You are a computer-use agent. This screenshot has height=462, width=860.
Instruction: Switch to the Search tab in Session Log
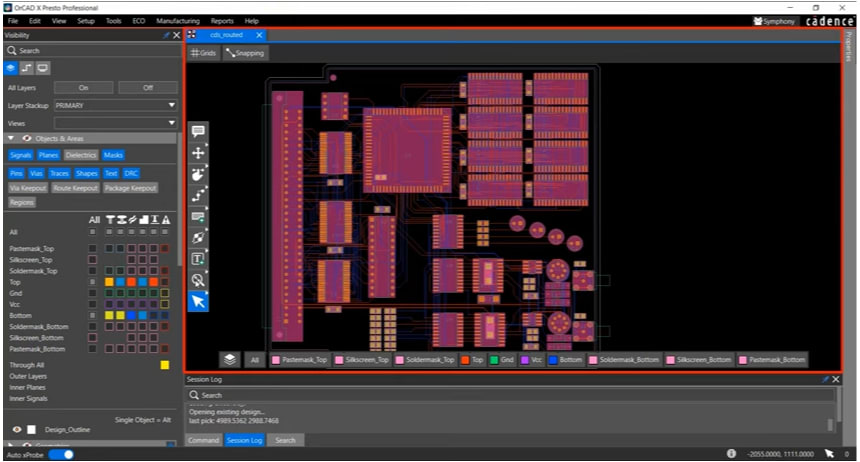(x=285, y=440)
